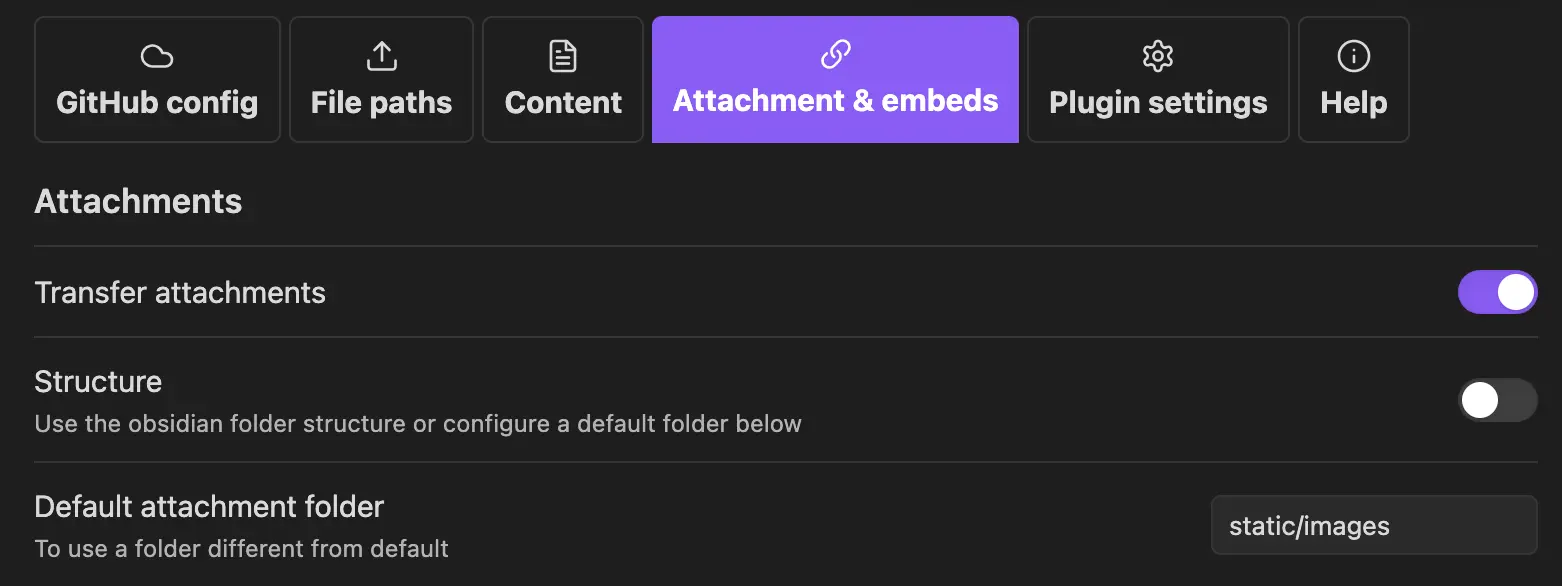1562x586 pixels.
Task: Focus the Default attachment folder text field
Action: pos(1373,525)
